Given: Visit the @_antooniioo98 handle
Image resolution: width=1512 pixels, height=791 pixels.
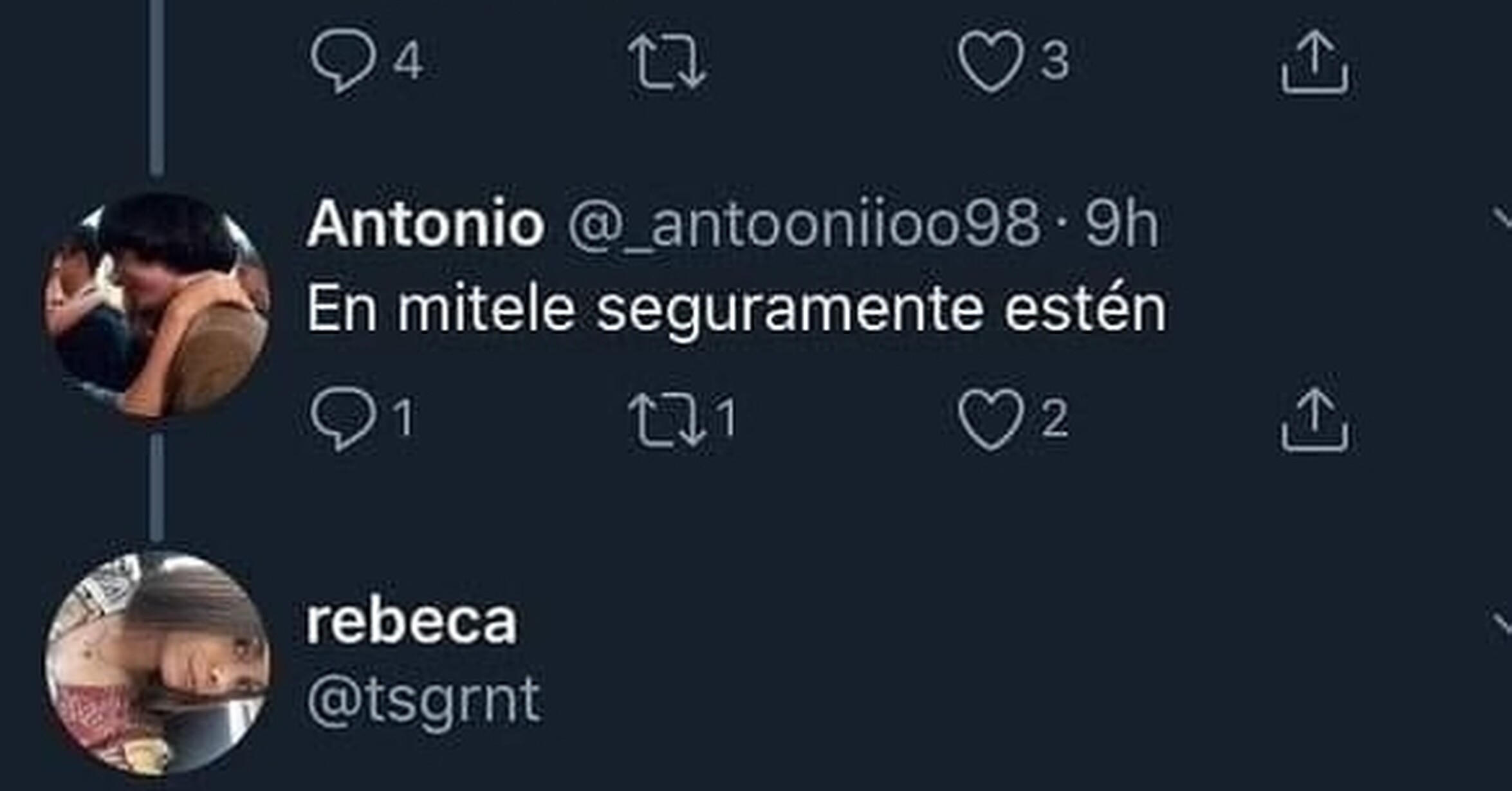Looking at the screenshot, I should click(803, 224).
